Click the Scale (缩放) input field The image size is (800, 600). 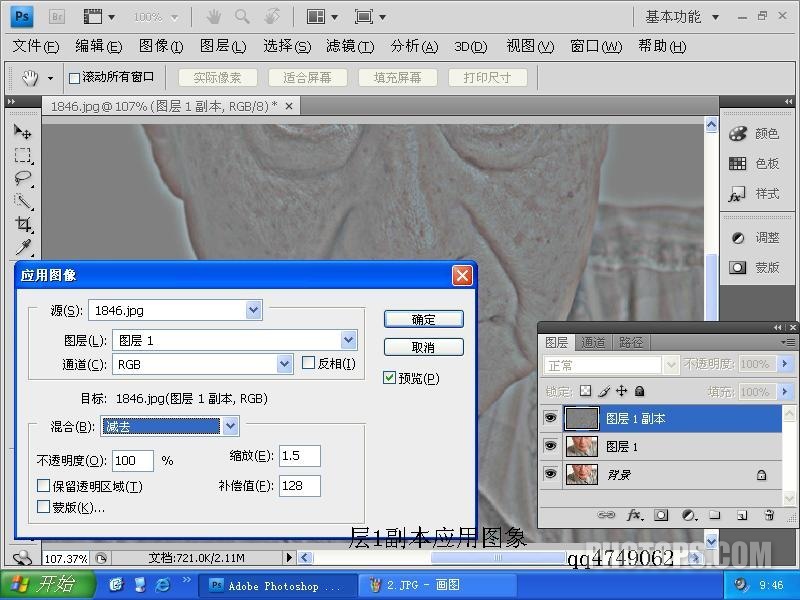299,456
